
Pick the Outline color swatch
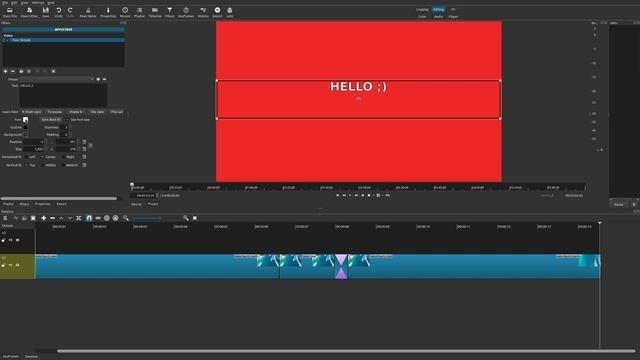point(25,127)
